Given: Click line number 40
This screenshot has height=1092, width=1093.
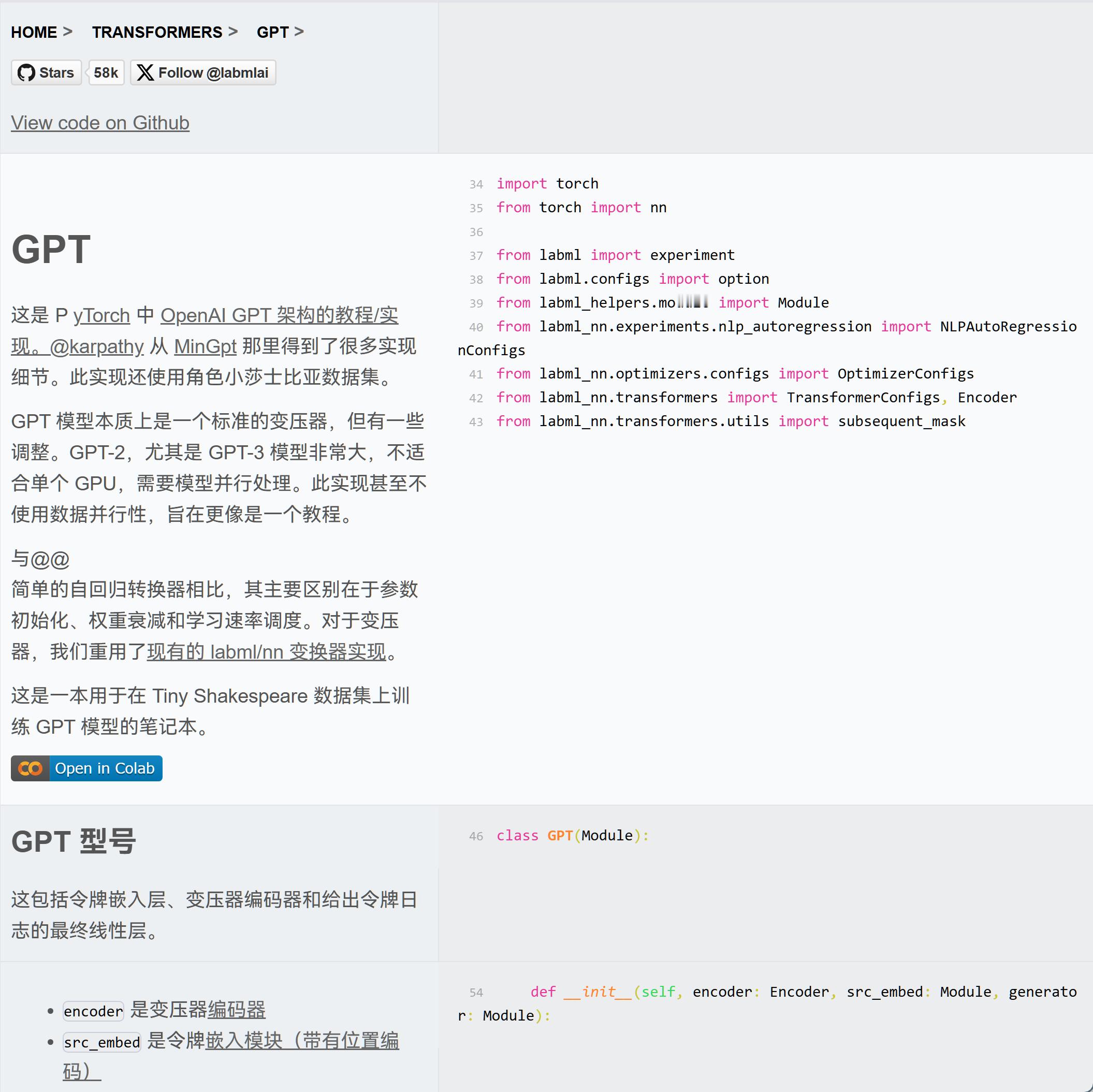Looking at the screenshot, I should (476, 327).
